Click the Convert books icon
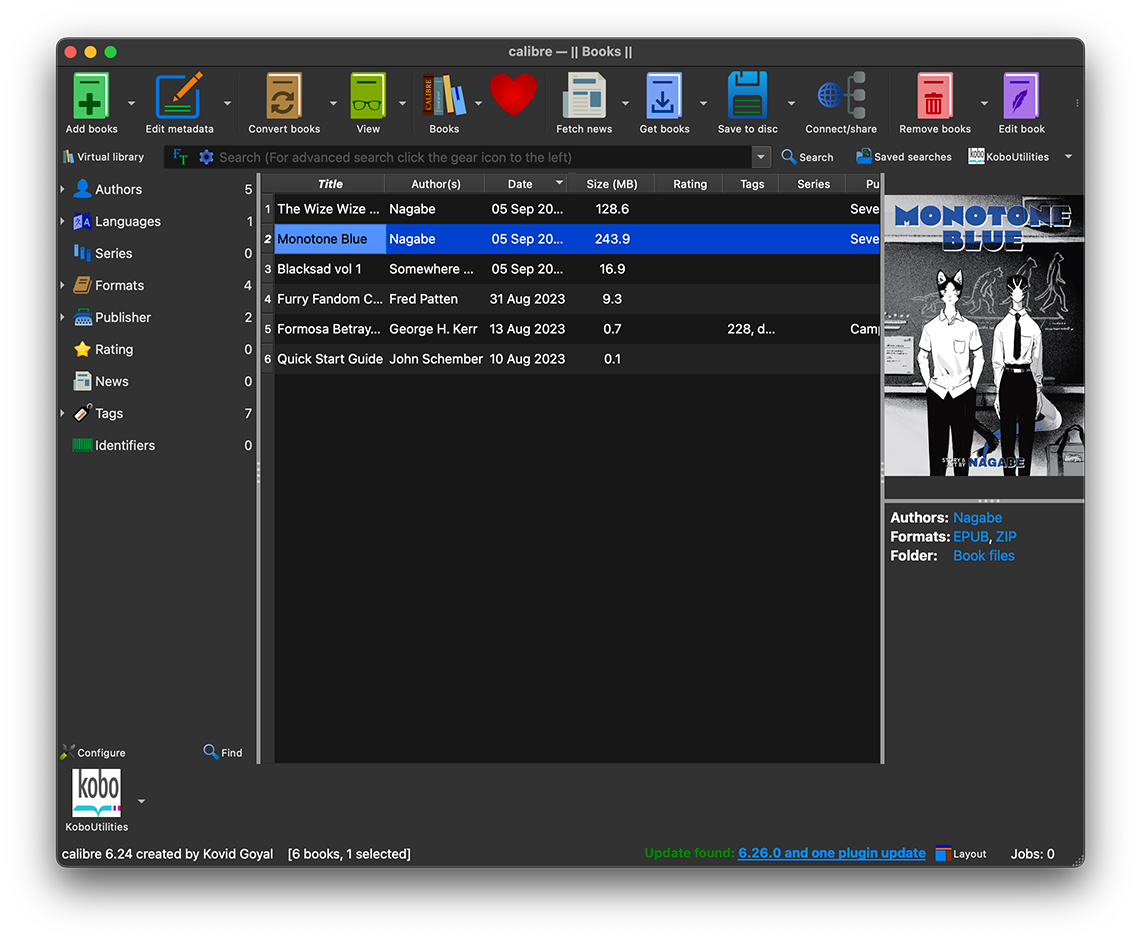 point(284,96)
